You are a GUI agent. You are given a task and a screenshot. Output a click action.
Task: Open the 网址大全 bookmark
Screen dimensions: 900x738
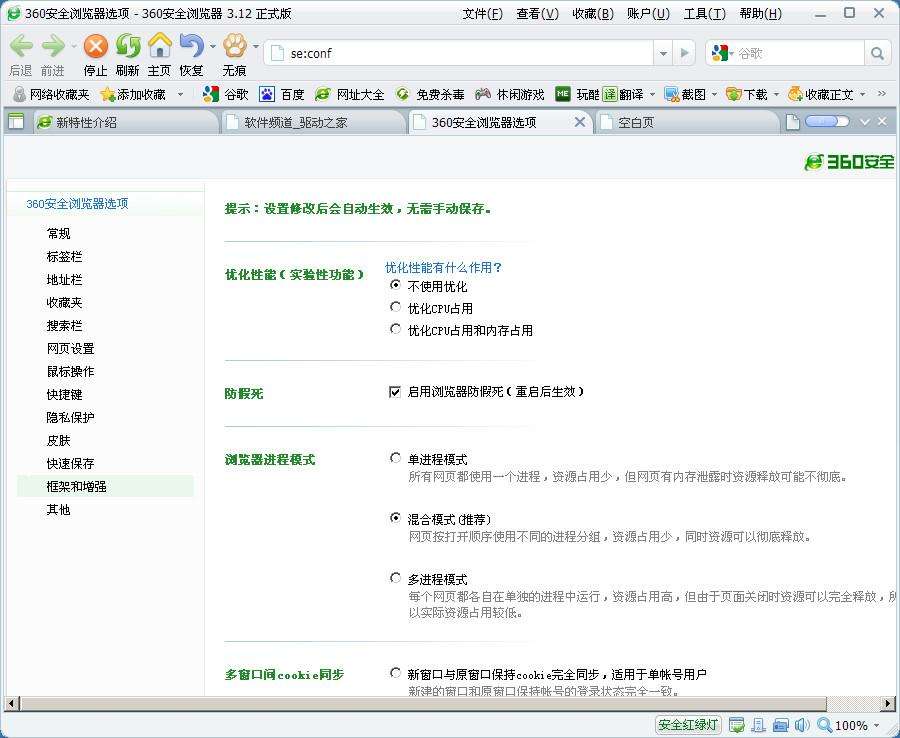click(349, 94)
